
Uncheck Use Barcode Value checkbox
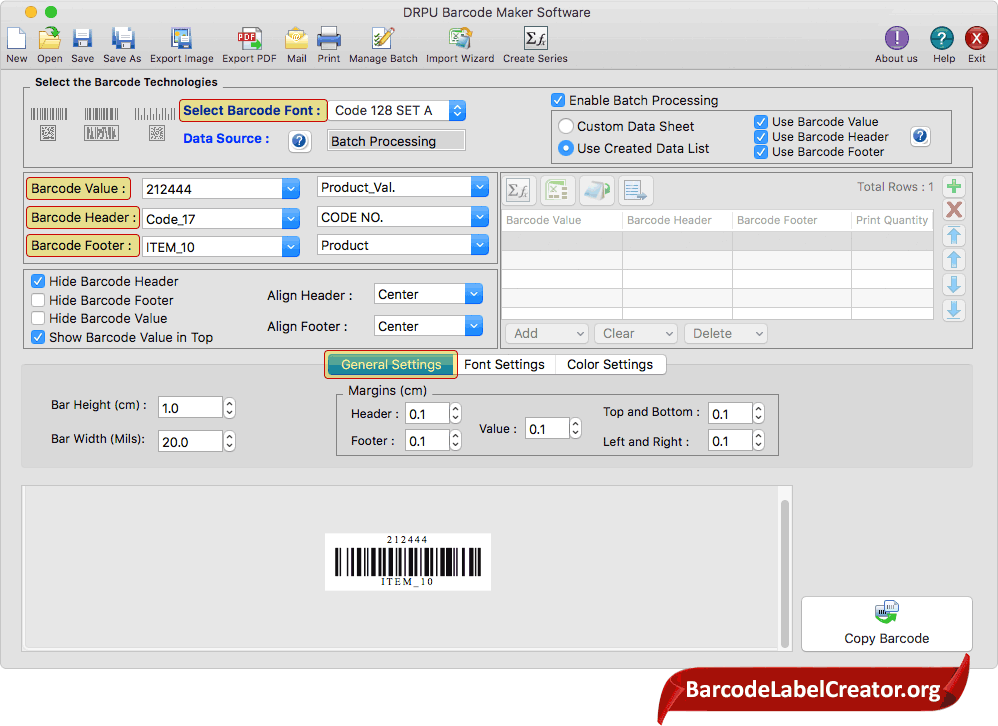point(761,122)
